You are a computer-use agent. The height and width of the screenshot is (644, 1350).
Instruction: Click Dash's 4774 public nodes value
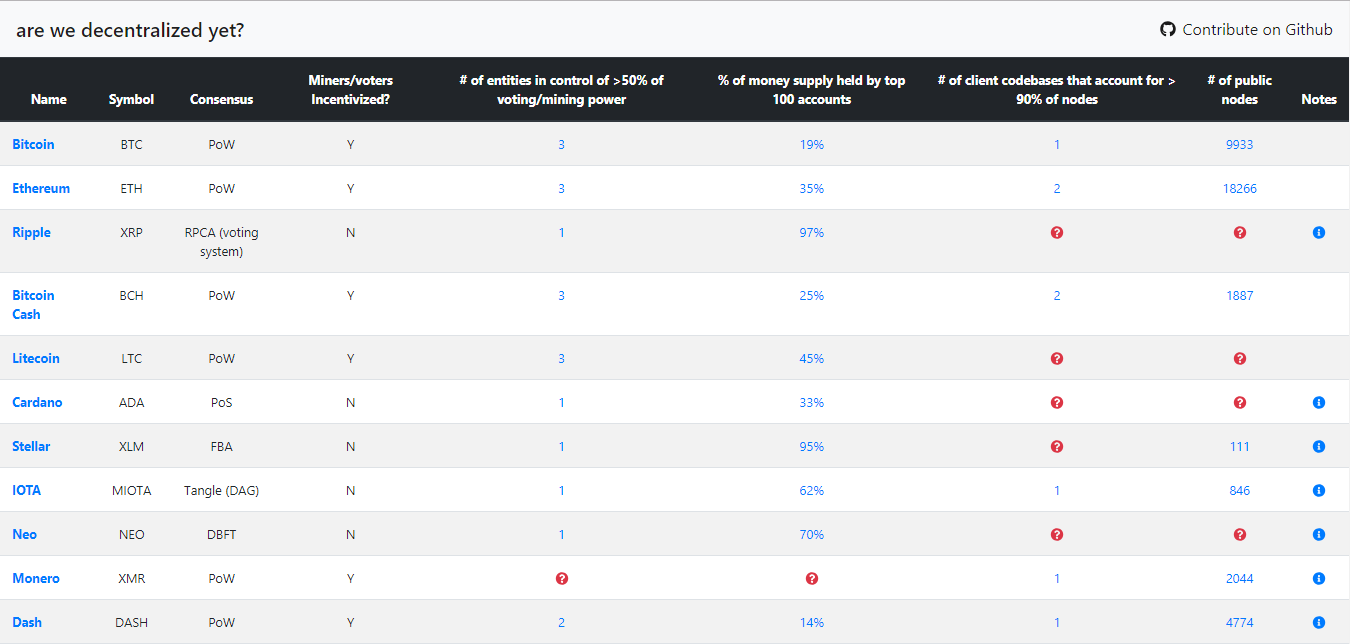coord(1239,622)
